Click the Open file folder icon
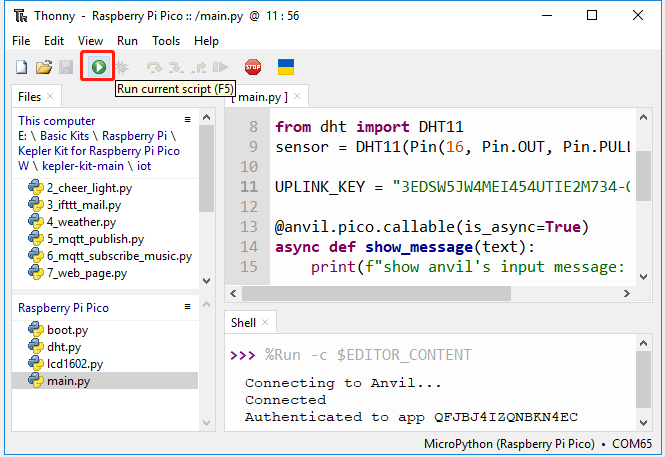 (44, 67)
